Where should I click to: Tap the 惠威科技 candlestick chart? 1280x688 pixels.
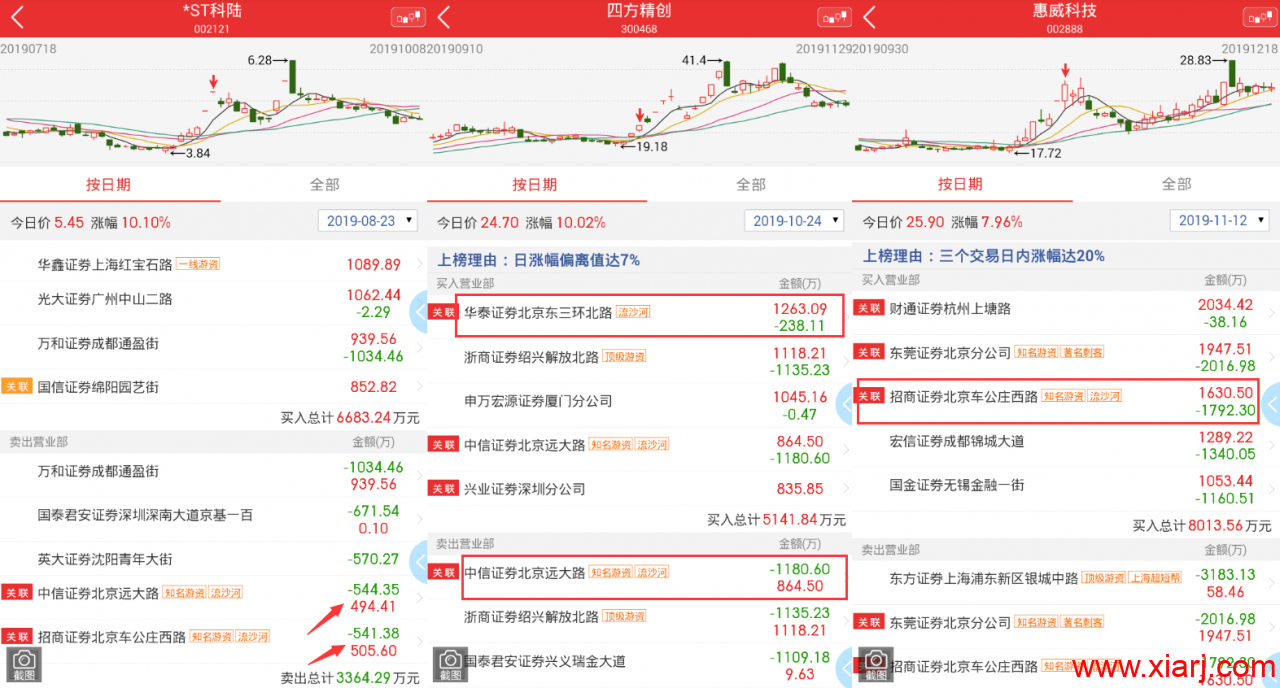[1067, 103]
